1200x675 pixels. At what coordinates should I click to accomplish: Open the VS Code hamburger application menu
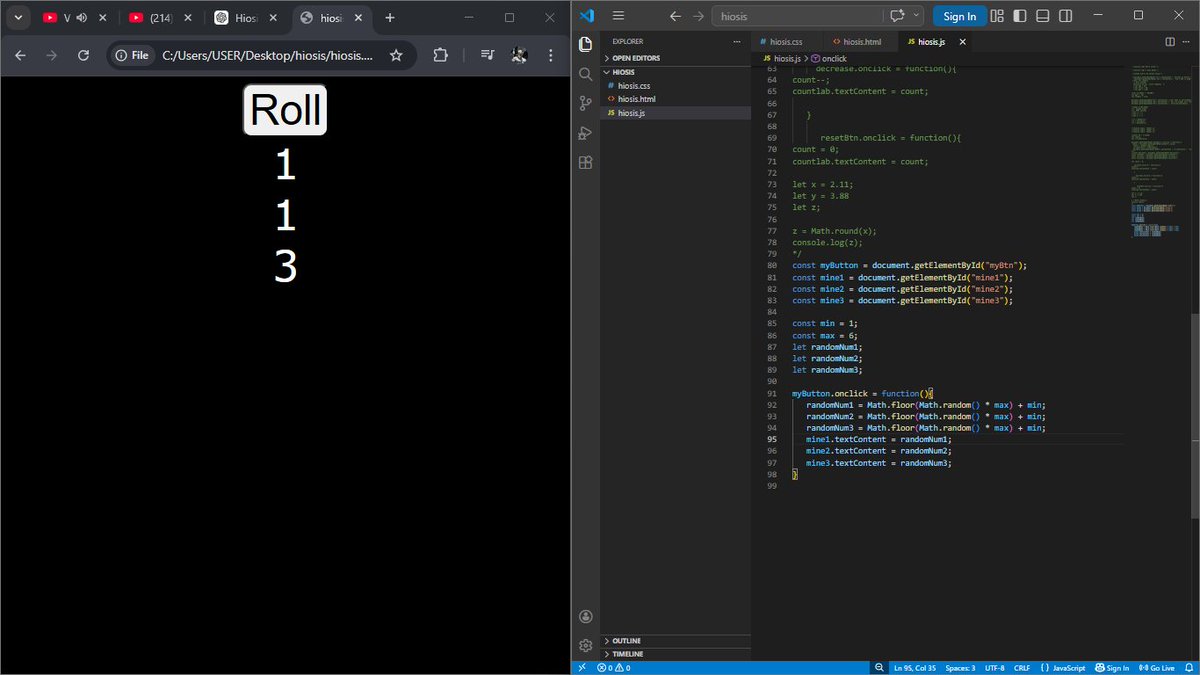click(x=618, y=16)
